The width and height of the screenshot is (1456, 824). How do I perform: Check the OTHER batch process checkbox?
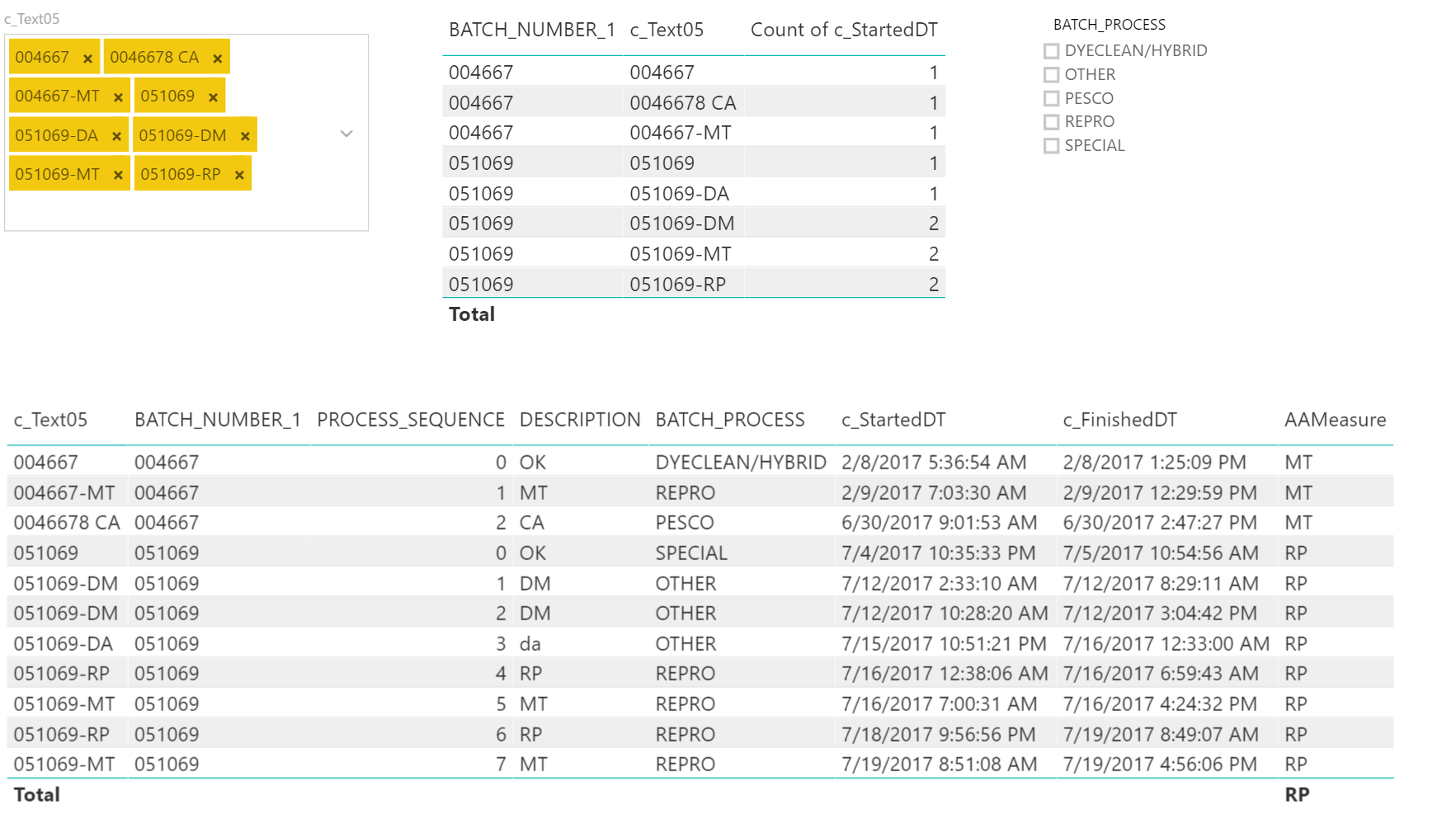tap(1051, 75)
